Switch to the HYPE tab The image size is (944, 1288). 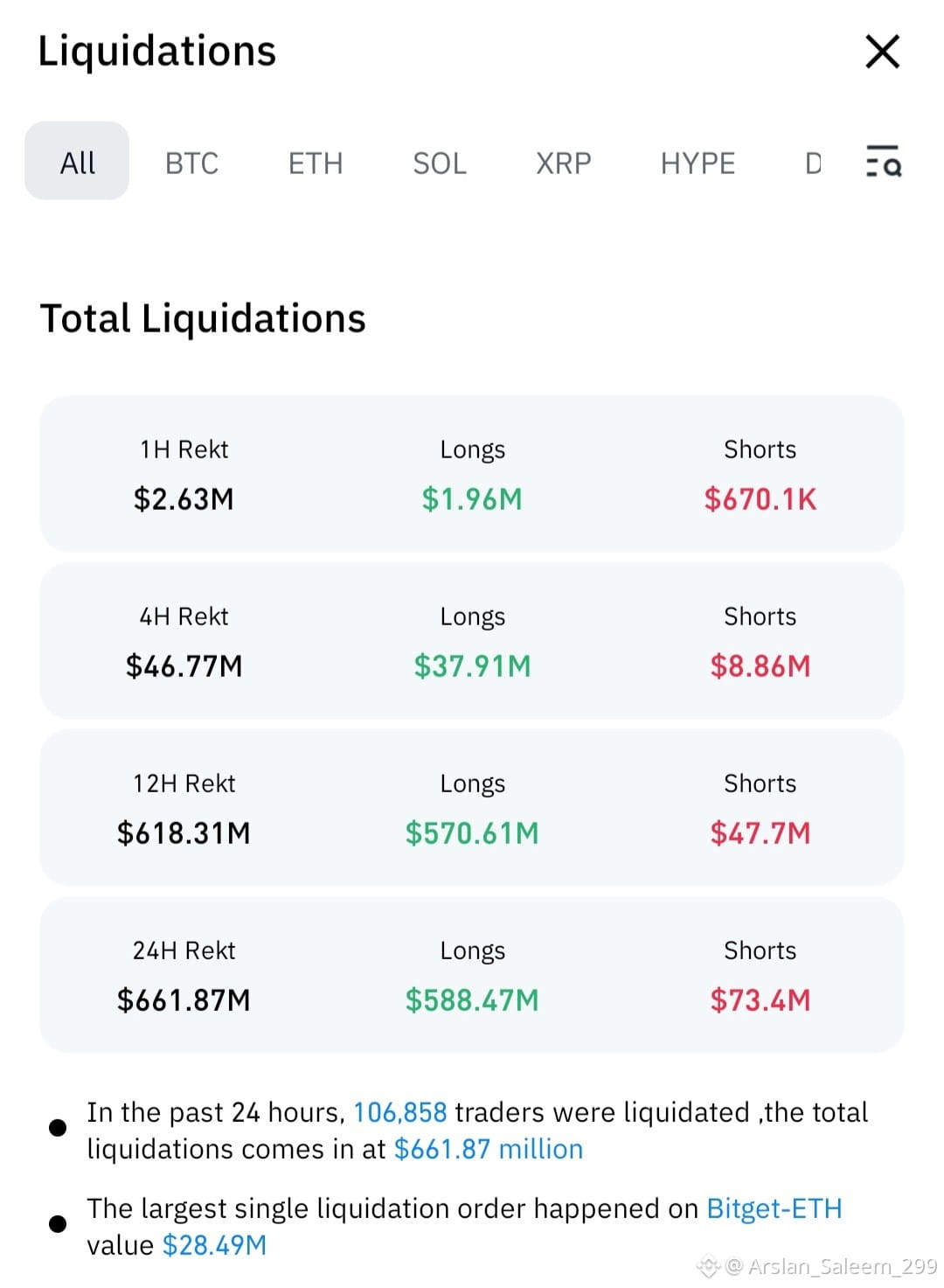(698, 163)
